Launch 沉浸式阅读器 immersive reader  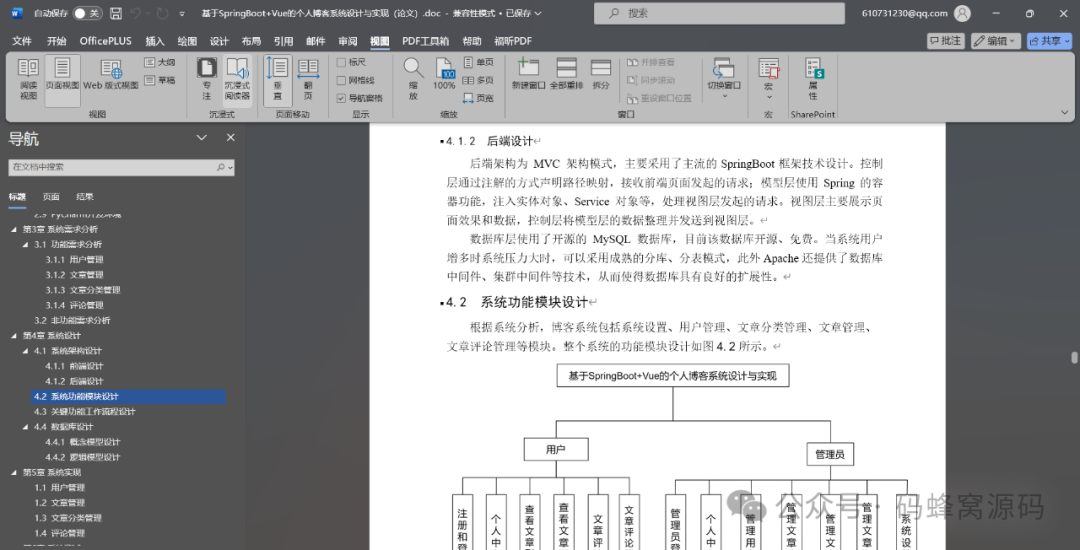[237, 81]
